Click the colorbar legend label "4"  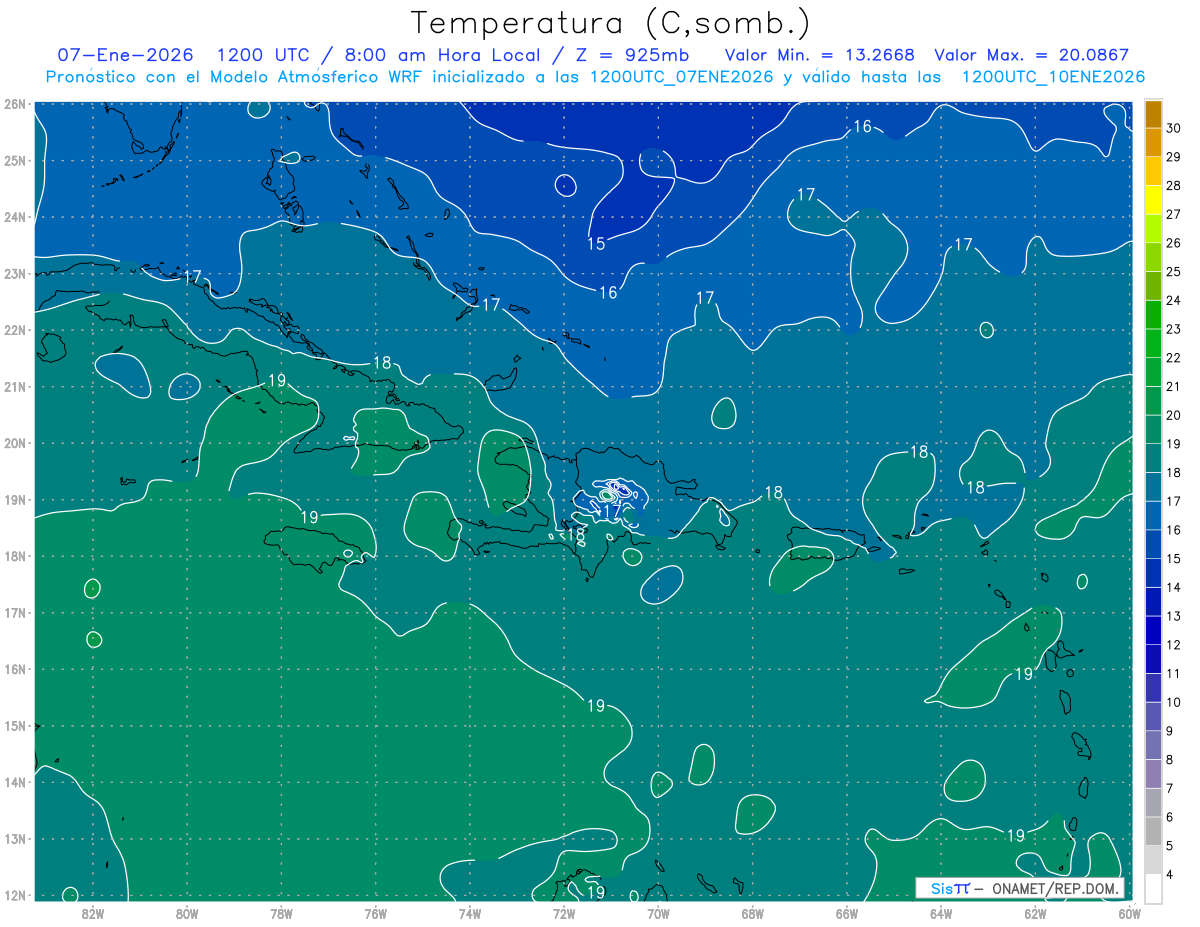tap(1170, 875)
